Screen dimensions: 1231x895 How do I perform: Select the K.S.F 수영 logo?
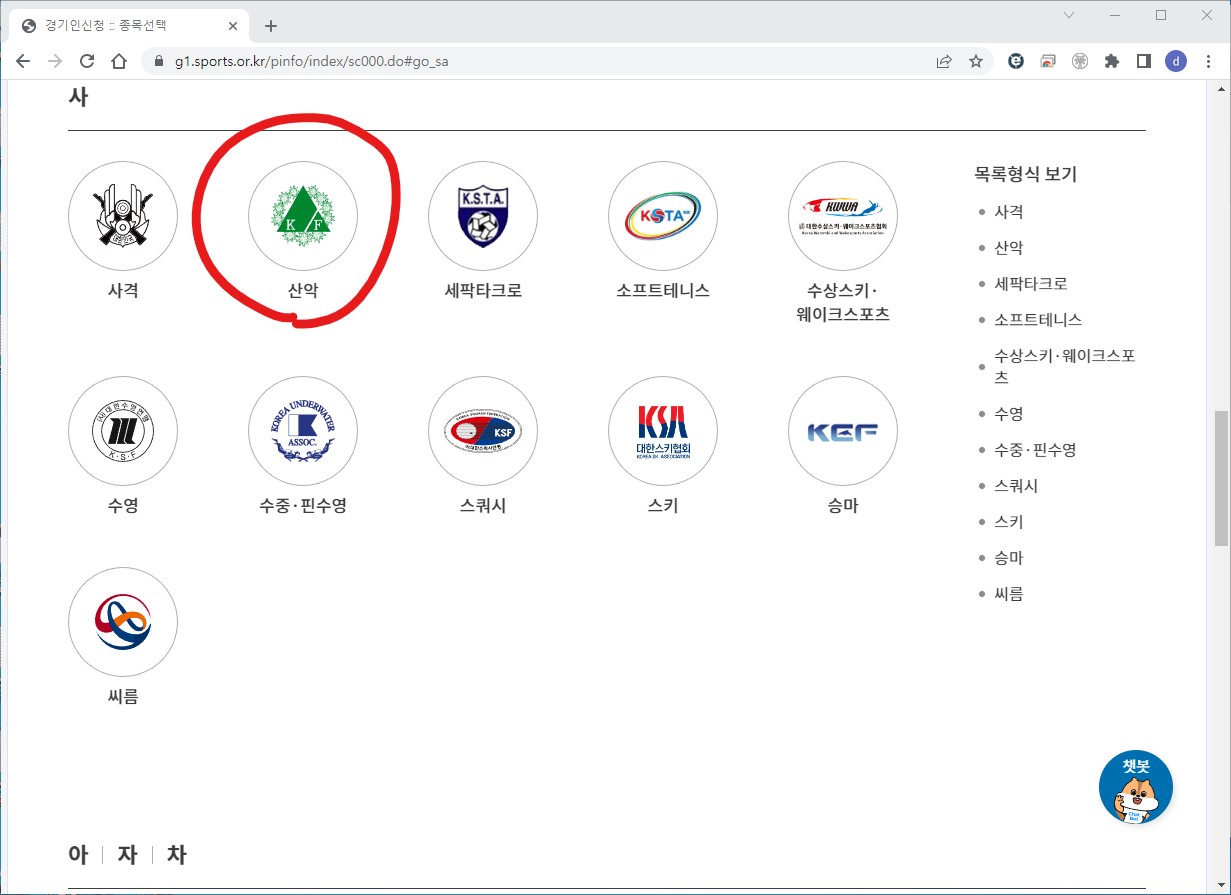click(x=123, y=432)
